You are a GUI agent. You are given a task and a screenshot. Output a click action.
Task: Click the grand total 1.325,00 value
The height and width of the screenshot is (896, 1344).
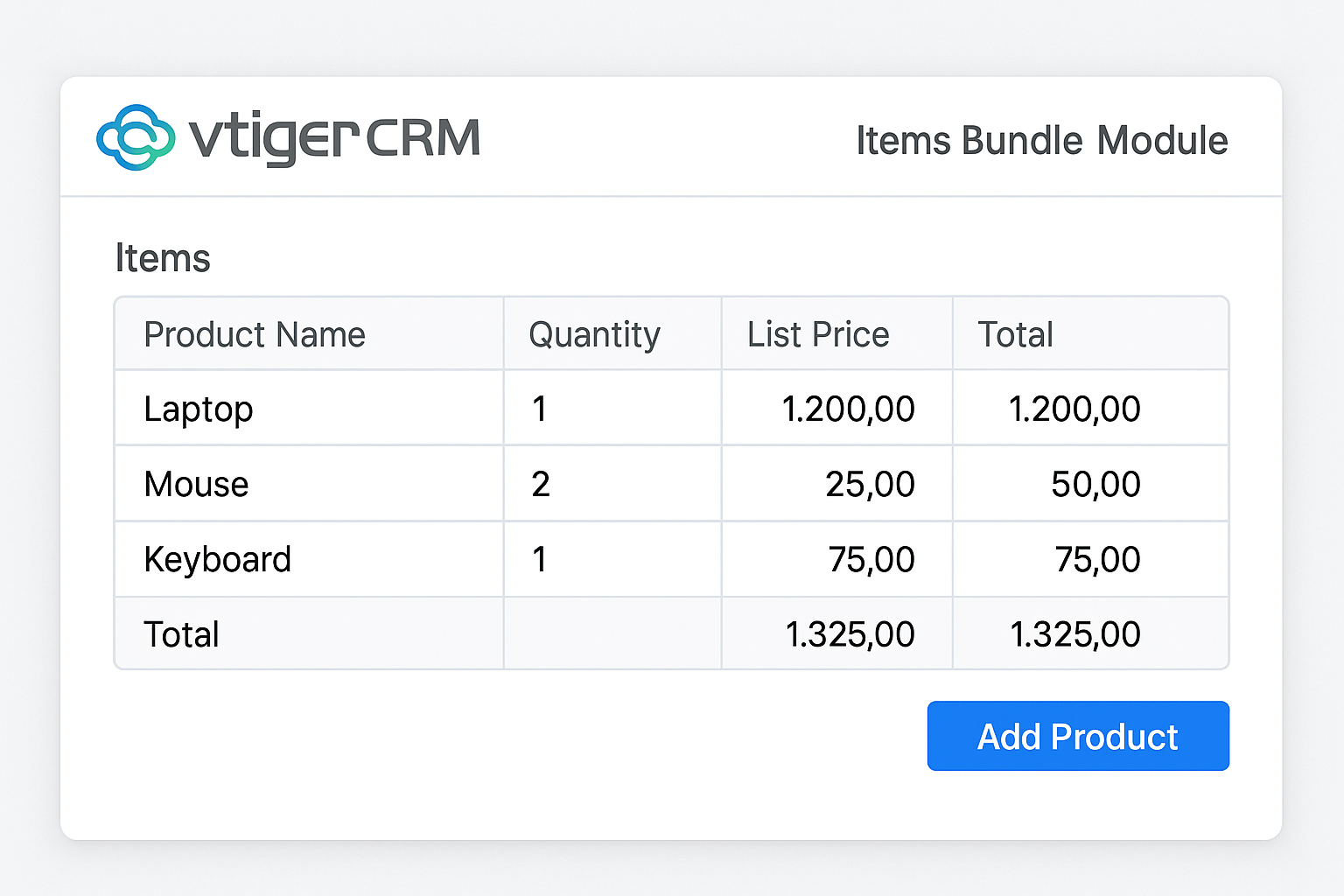click(x=1075, y=633)
